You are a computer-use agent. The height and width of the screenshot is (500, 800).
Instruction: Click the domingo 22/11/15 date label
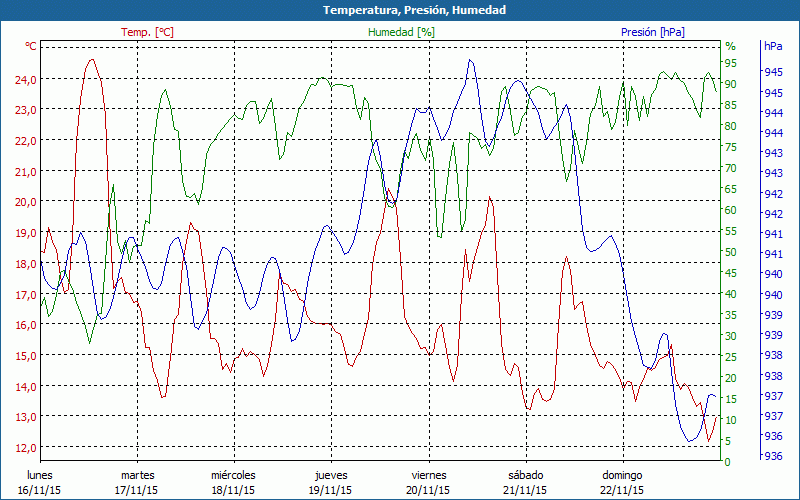coord(622,482)
